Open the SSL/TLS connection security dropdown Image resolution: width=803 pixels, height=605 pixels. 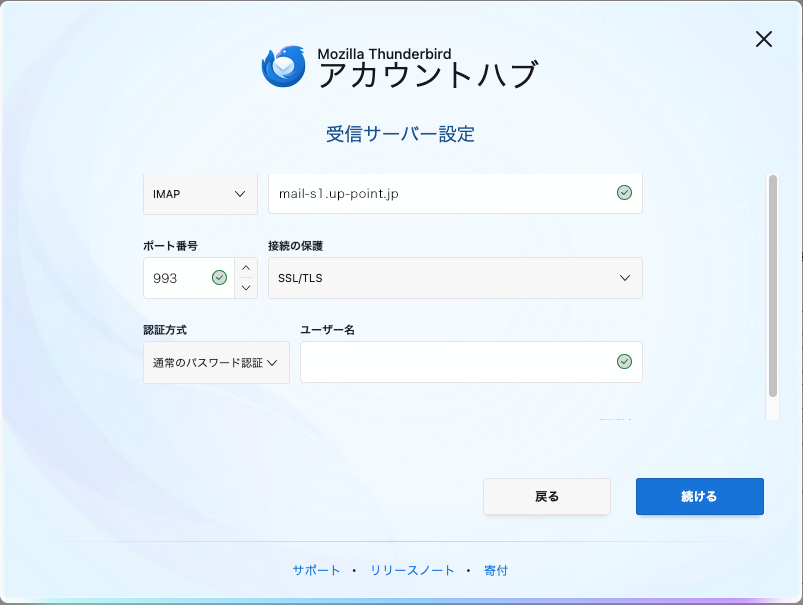click(455, 278)
